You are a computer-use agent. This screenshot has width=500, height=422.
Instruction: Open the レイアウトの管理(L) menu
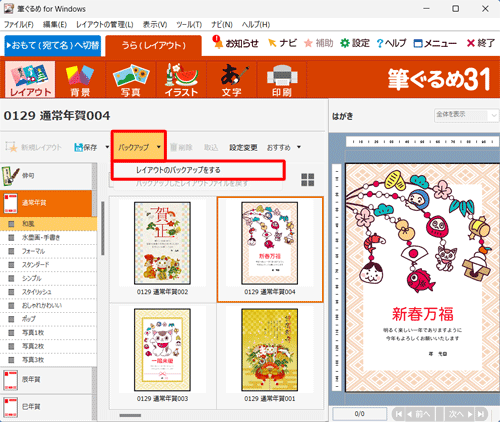(105, 25)
